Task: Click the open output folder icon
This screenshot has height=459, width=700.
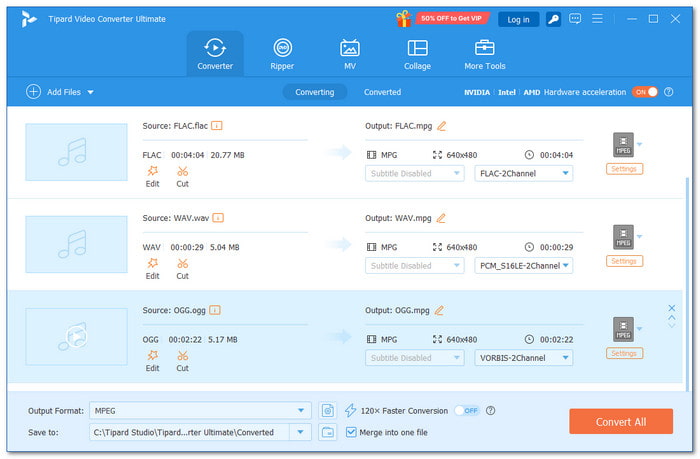Action: coord(328,432)
